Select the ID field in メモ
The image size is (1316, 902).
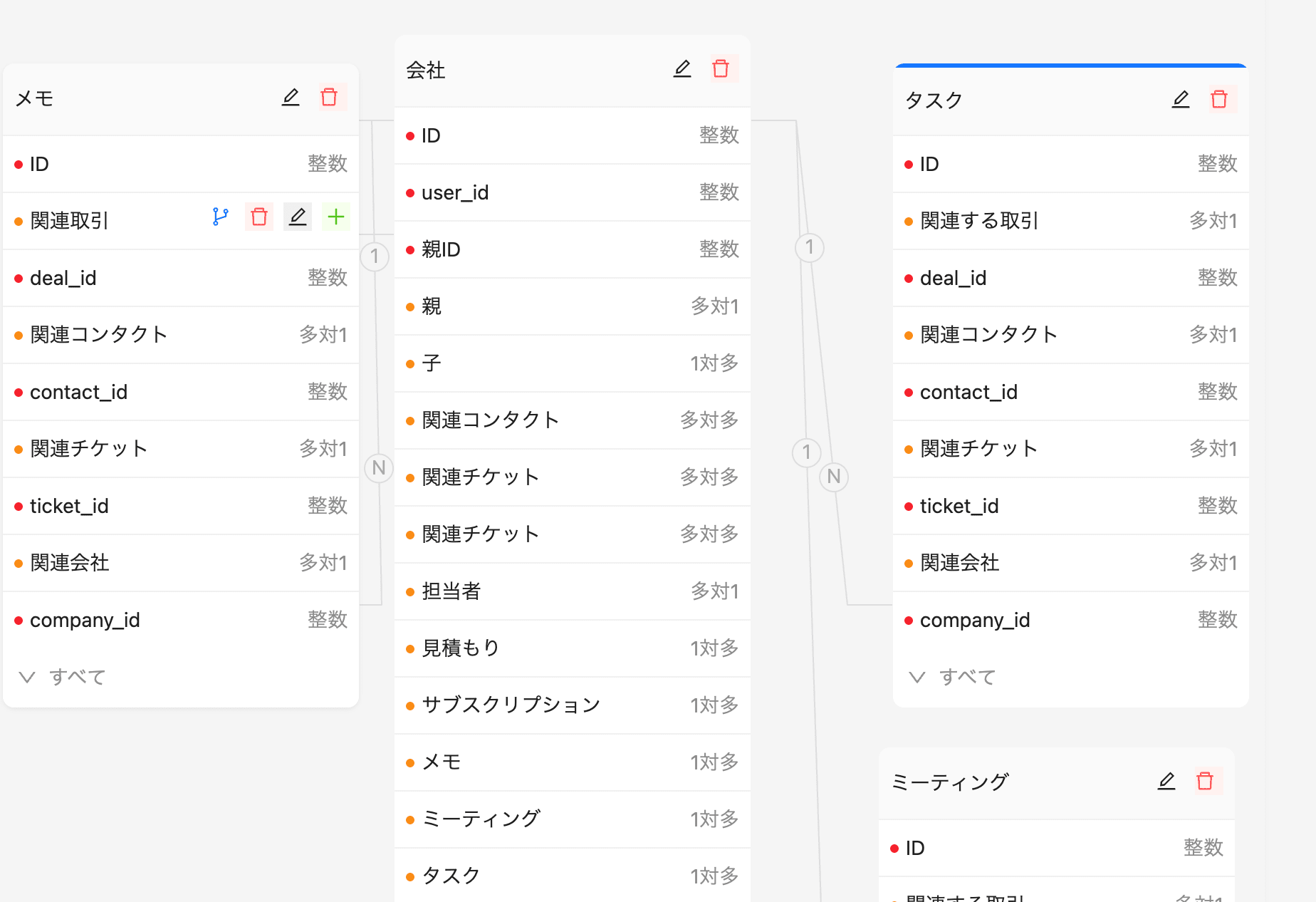pos(181,164)
